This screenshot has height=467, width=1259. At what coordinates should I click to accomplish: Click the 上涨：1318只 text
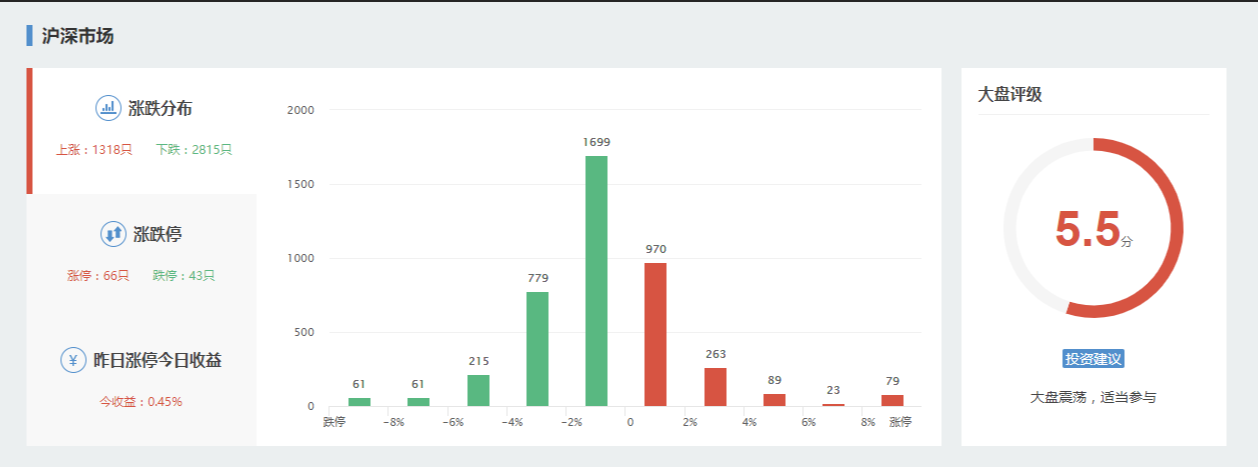click(94, 150)
